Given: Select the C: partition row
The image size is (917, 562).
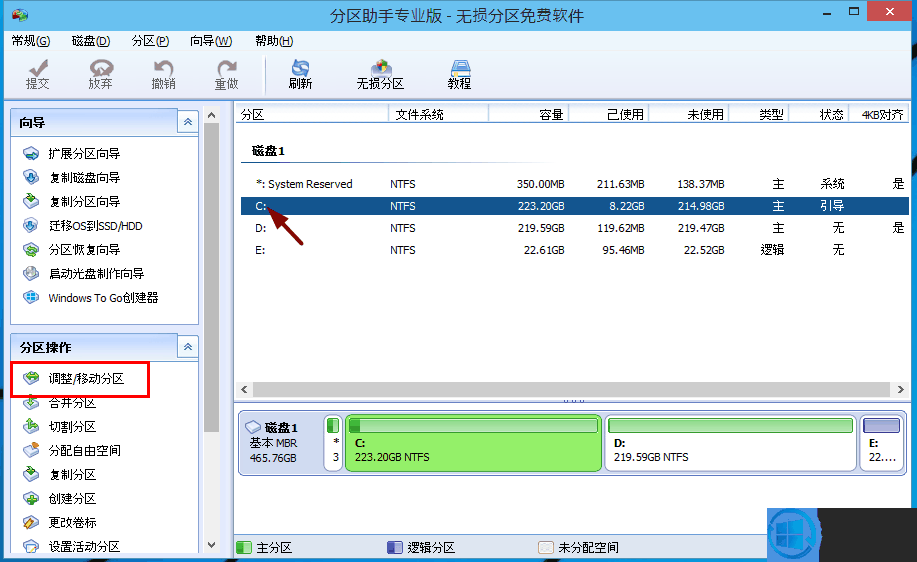Looking at the screenshot, I should (575, 206).
